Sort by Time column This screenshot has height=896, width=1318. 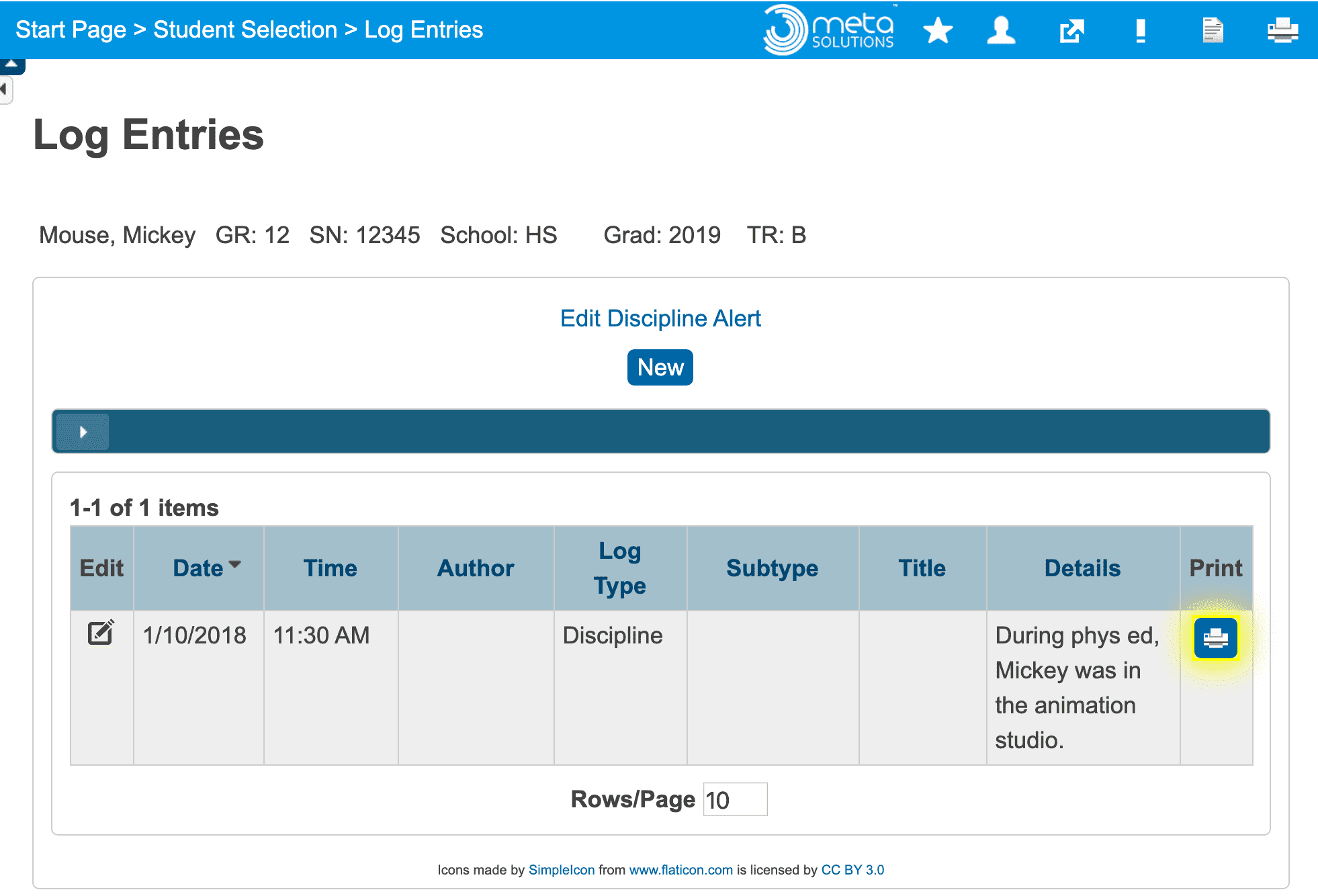pyautogui.click(x=331, y=568)
